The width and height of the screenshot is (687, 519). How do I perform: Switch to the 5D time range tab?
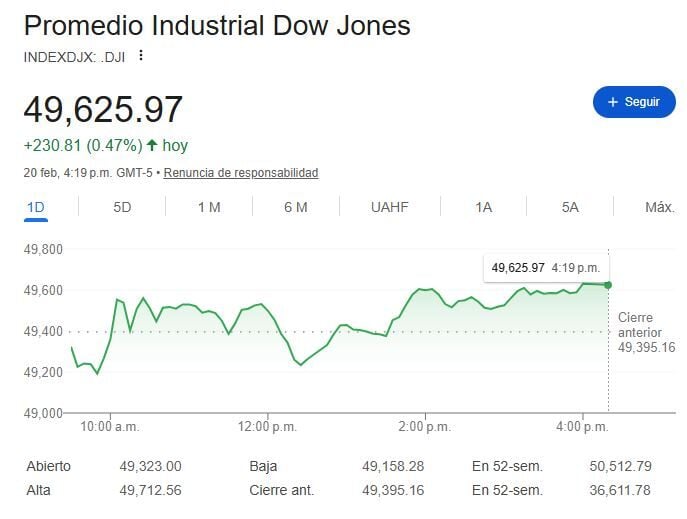pyautogui.click(x=122, y=207)
